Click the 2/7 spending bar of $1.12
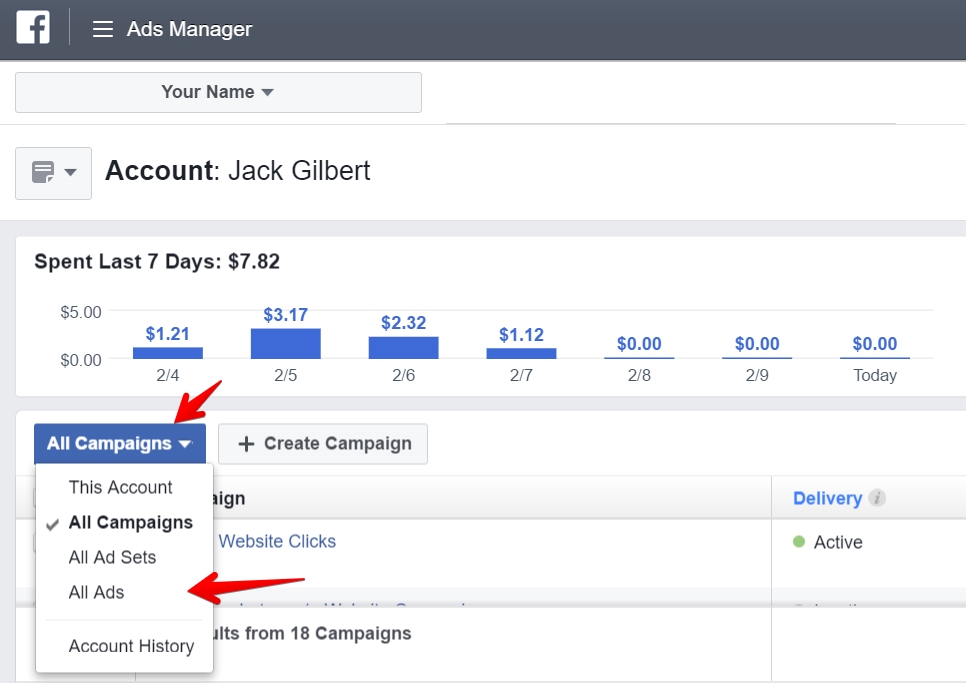The width and height of the screenshot is (966, 683). coord(521,354)
